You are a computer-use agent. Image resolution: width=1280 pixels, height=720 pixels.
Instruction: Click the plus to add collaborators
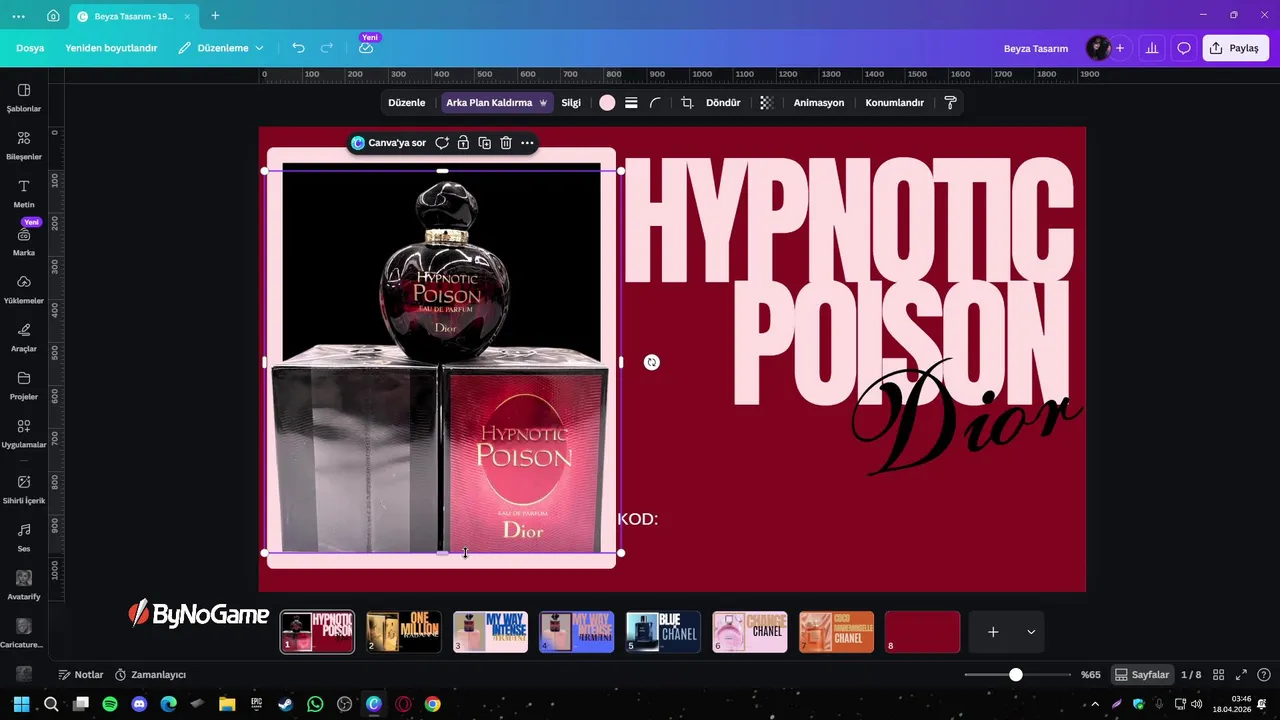(x=1120, y=48)
